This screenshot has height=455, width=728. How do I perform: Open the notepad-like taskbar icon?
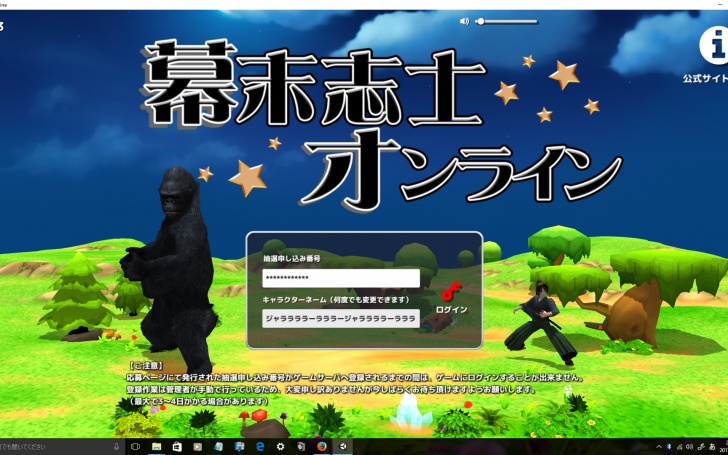pos(219,447)
